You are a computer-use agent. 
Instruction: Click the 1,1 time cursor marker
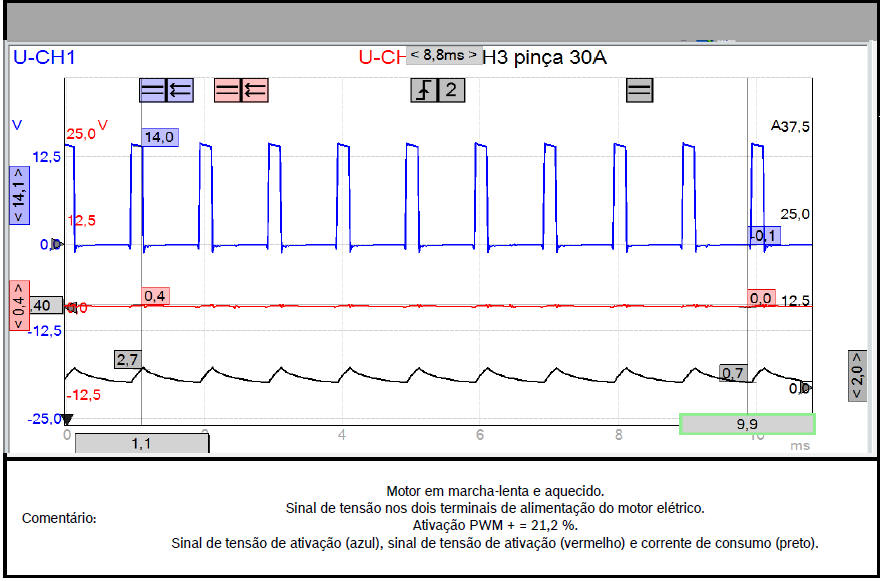(x=141, y=443)
